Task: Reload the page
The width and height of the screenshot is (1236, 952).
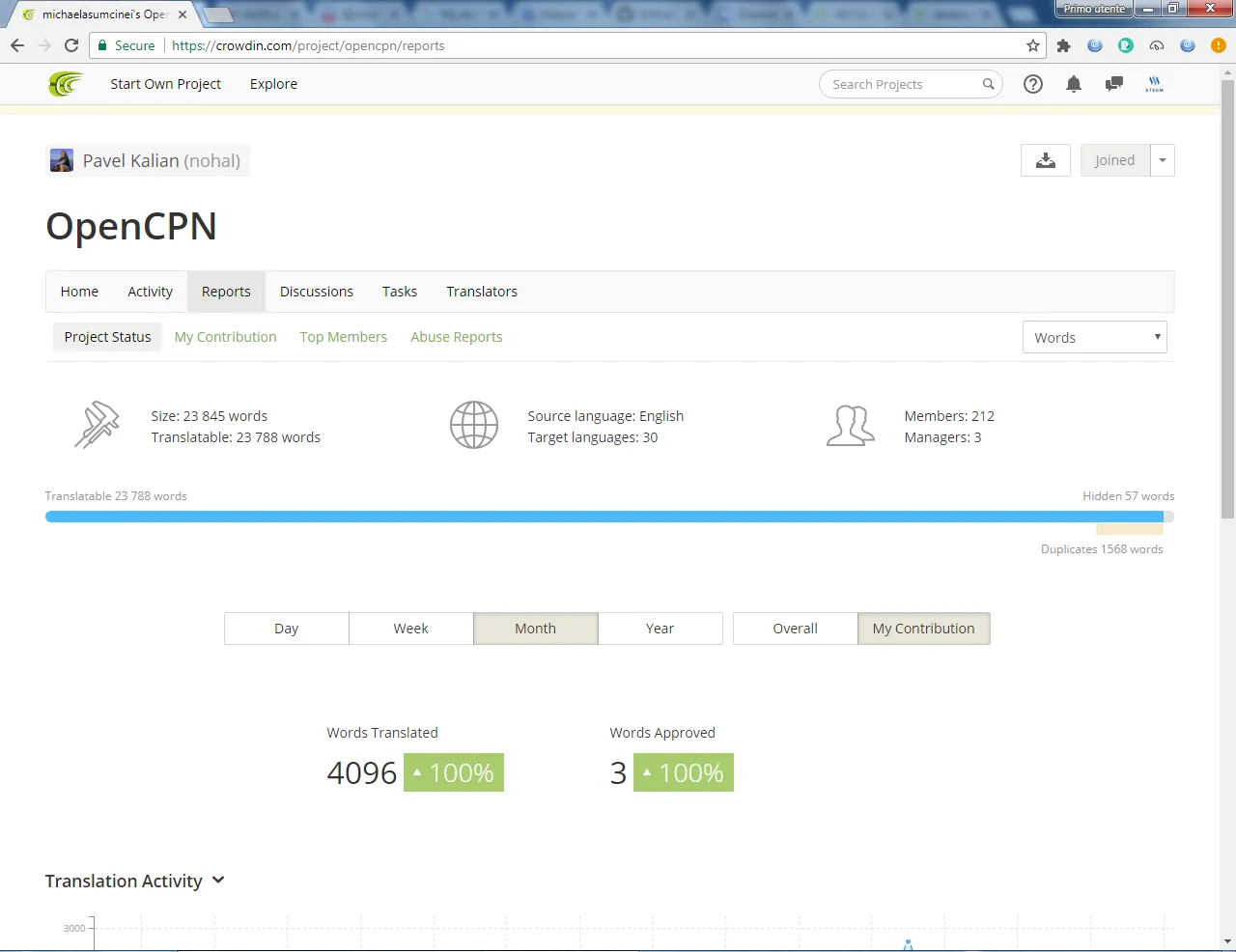Action: point(71,45)
